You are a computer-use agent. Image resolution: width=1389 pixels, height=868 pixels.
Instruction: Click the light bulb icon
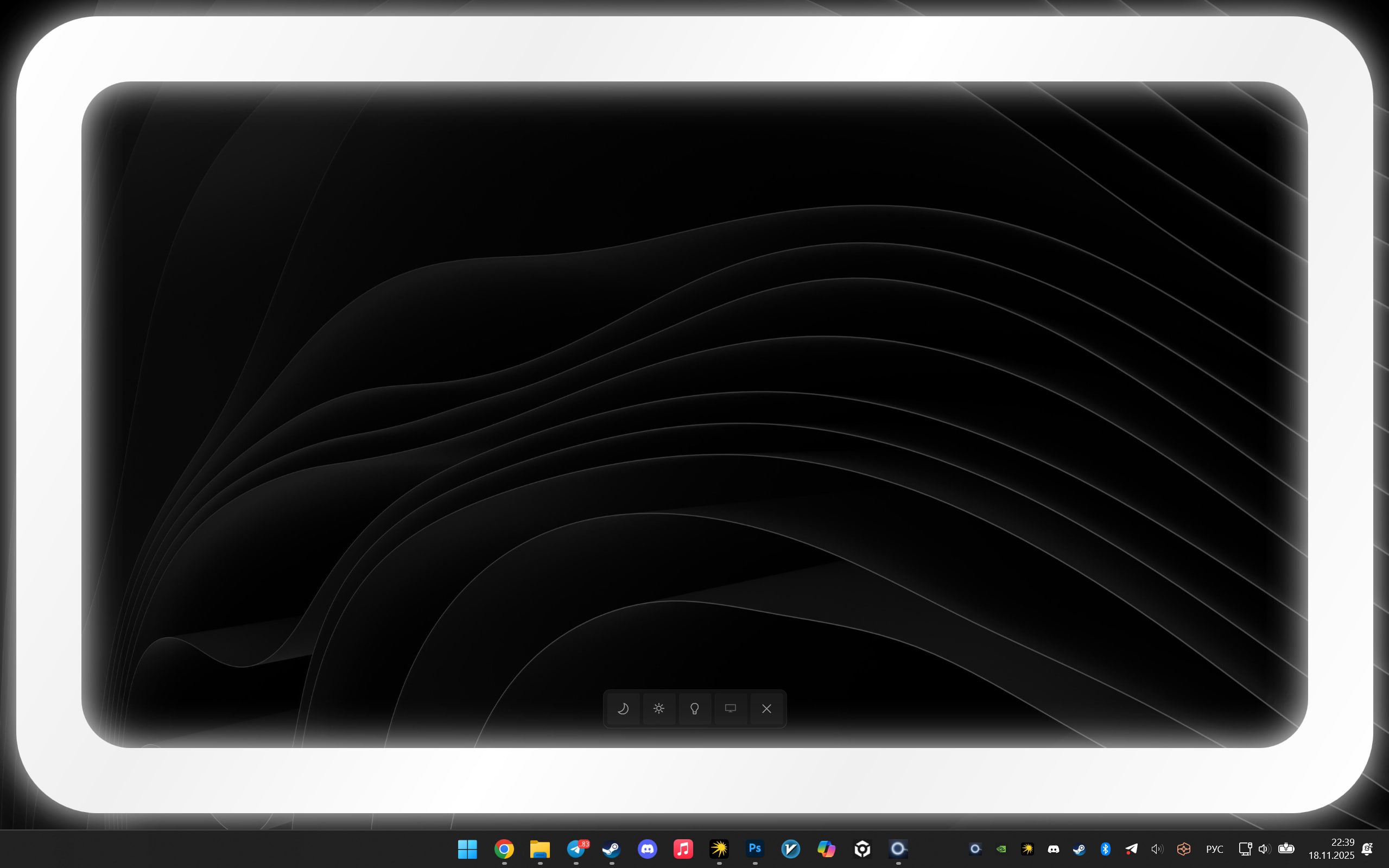(x=695, y=708)
